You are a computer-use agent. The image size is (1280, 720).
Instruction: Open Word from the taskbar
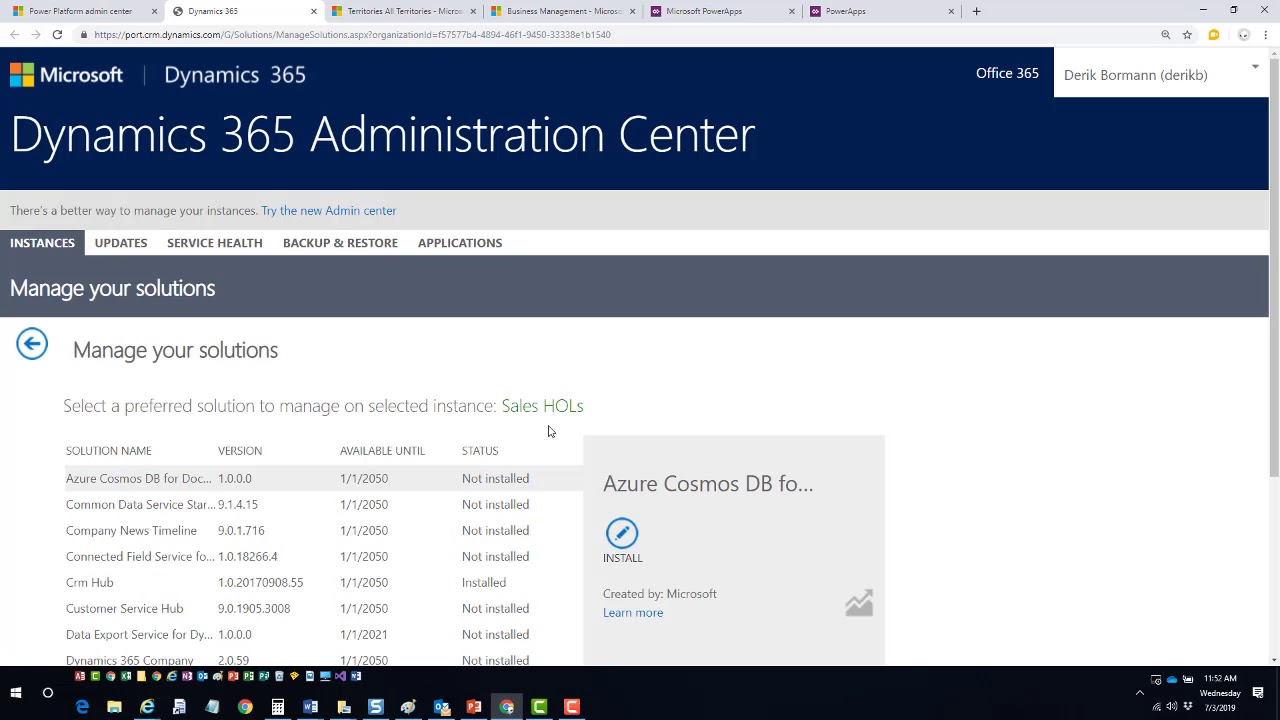[x=310, y=707]
